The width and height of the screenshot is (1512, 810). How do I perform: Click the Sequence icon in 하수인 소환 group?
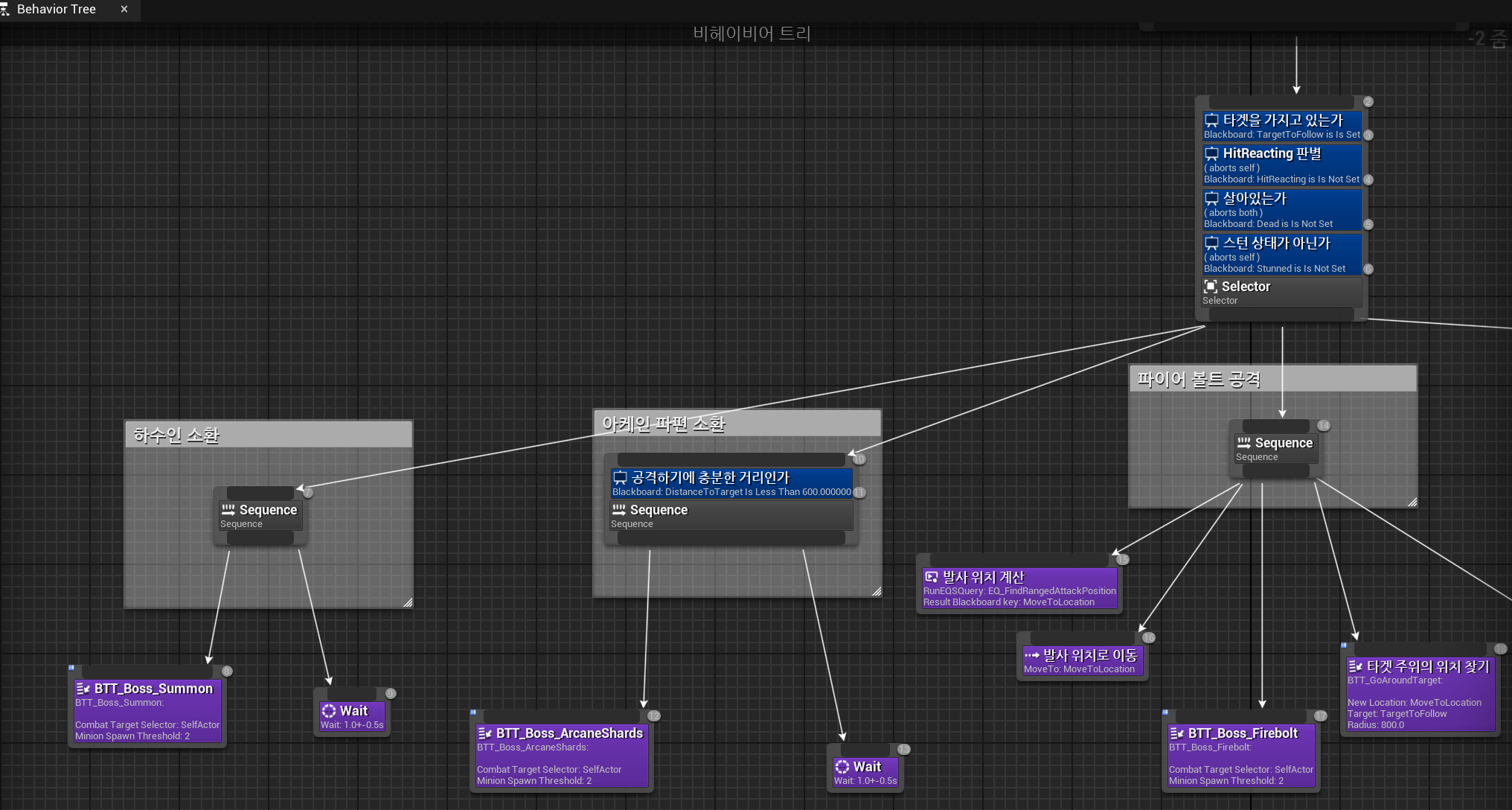point(228,510)
